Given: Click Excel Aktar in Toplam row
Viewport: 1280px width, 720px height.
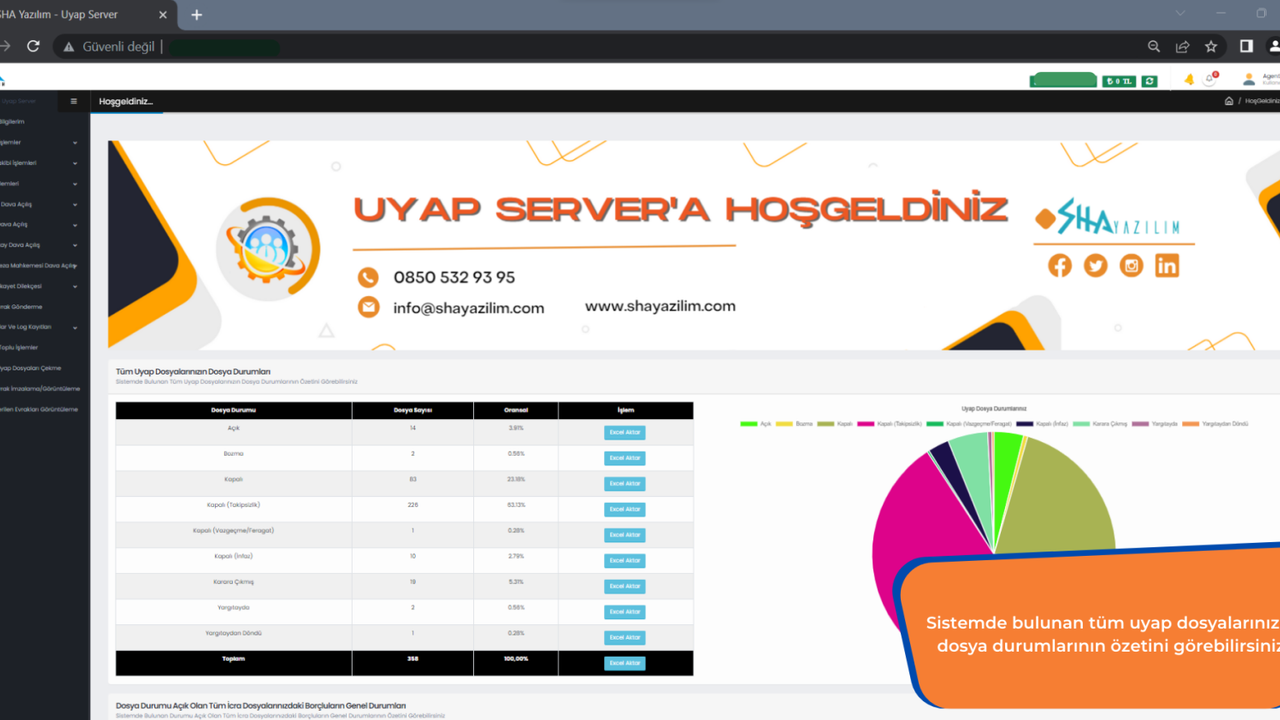Looking at the screenshot, I should pyautogui.click(x=624, y=663).
